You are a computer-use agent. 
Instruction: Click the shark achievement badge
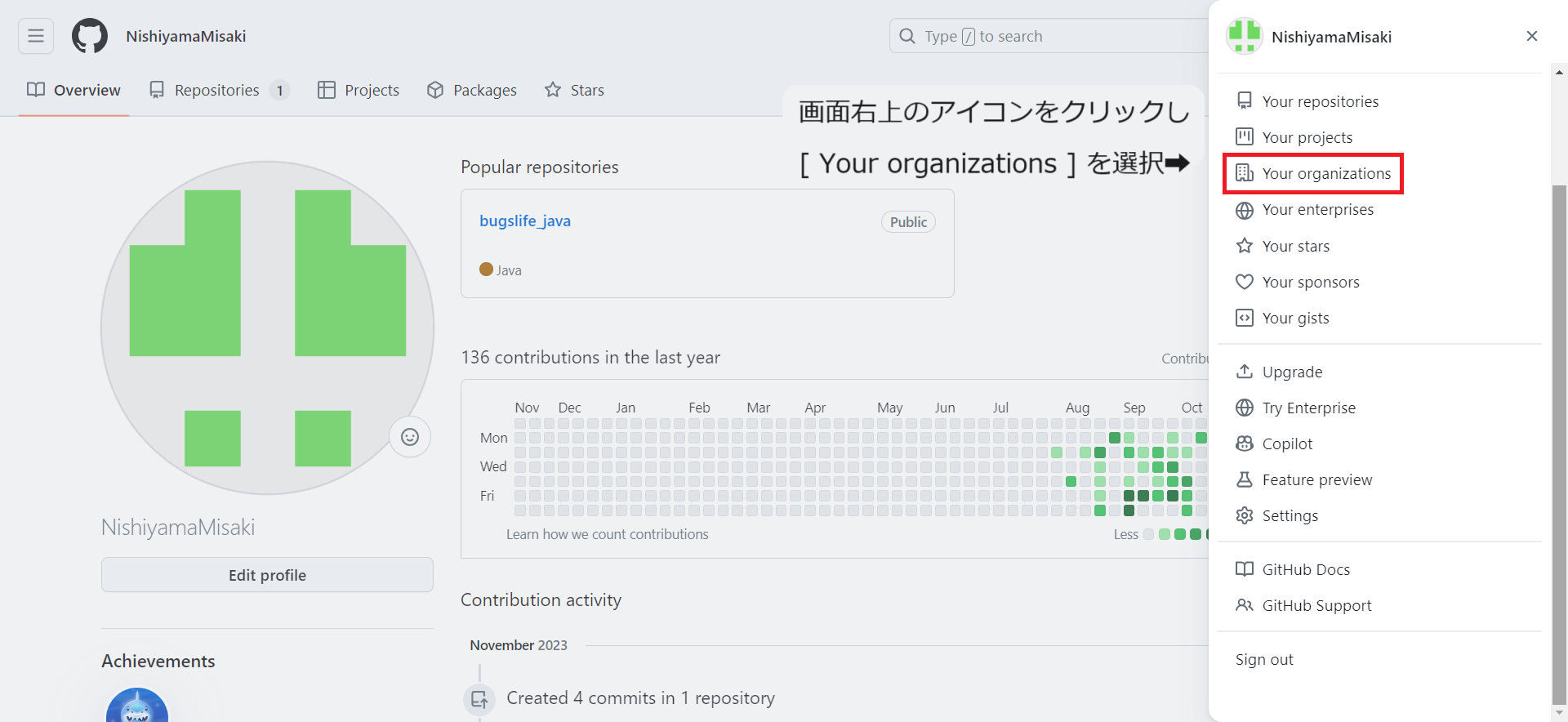click(137, 706)
